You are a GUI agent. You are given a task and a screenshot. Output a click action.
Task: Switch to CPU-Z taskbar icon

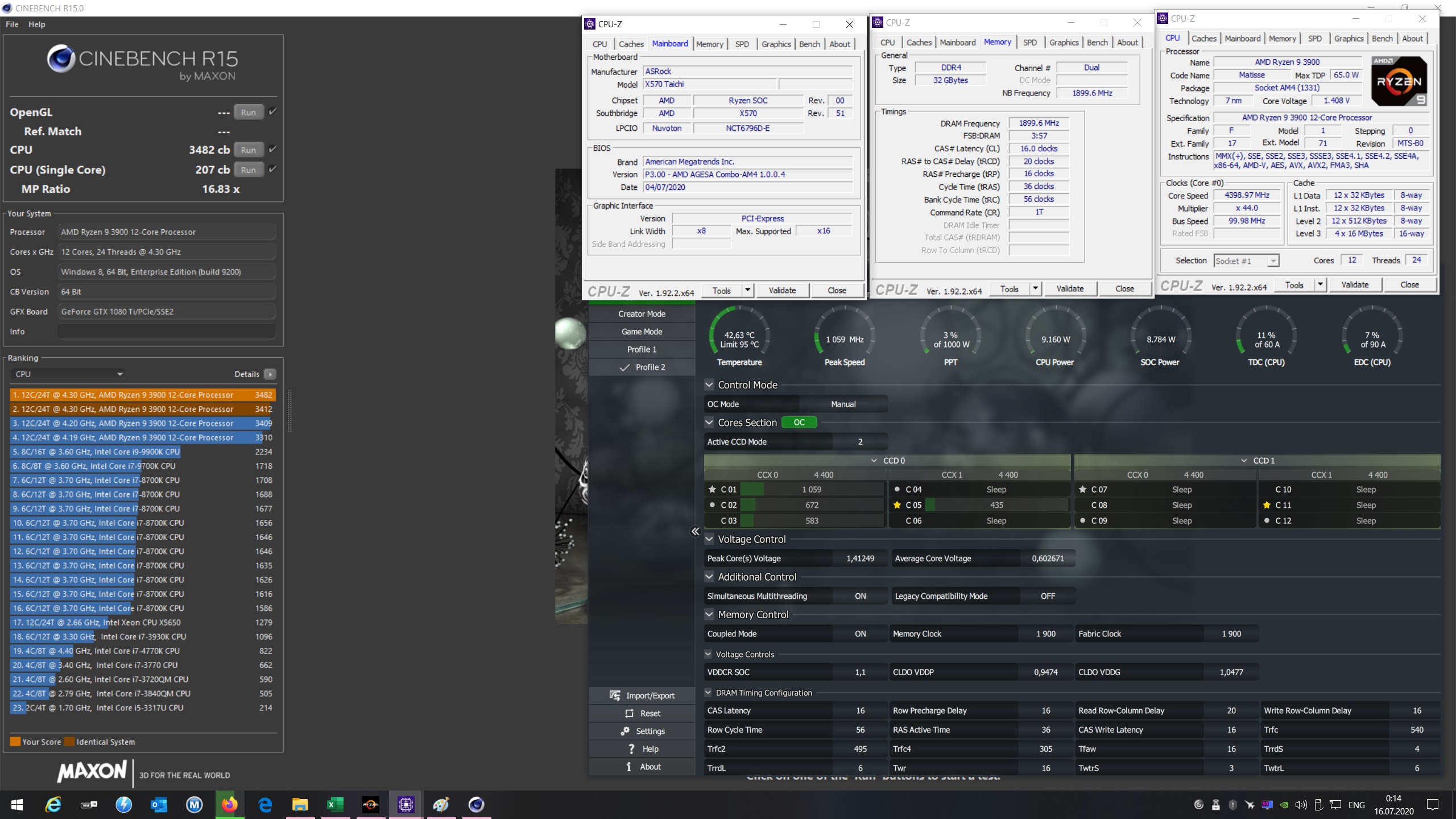(x=406, y=804)
